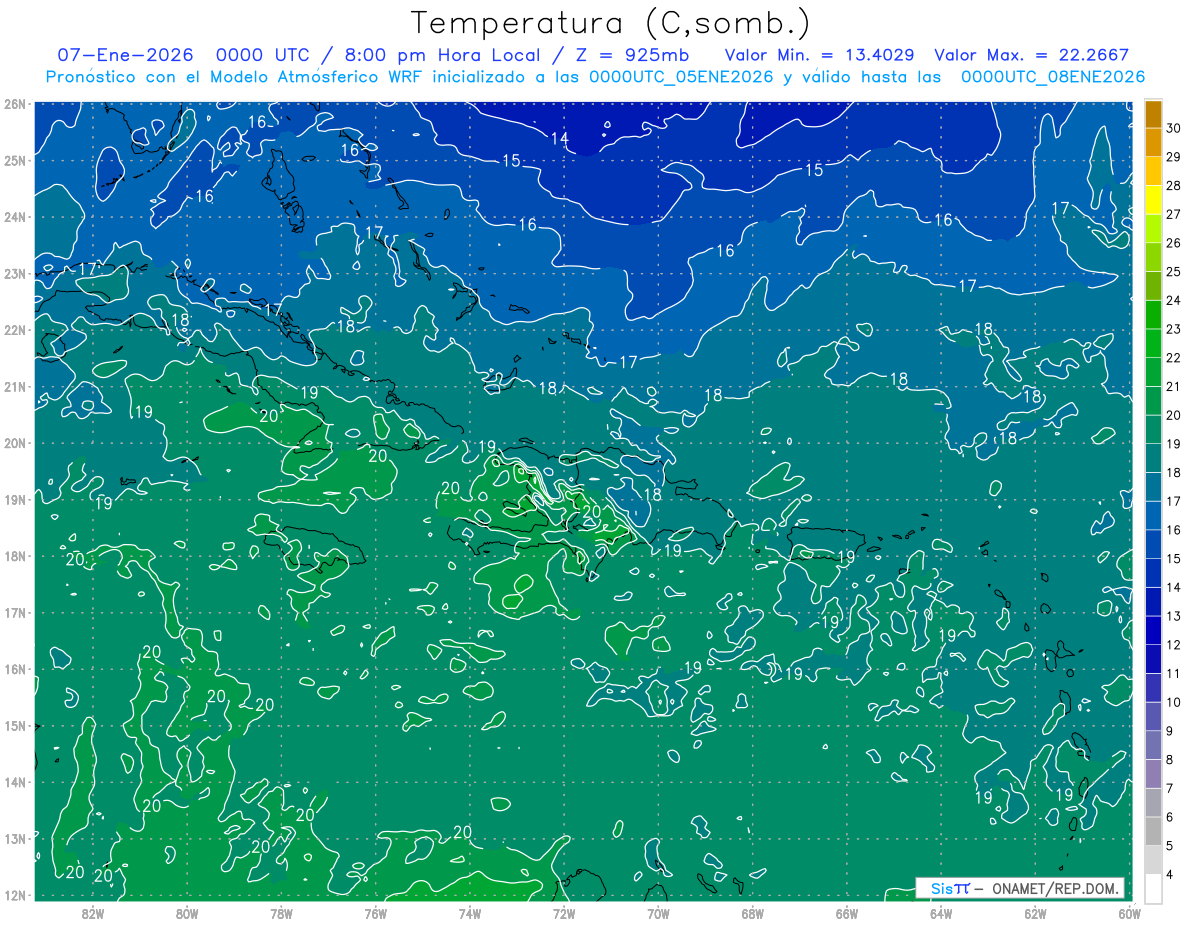Click the latitude axis label "20N"
1200x927 pixels.
click(14, 443)
